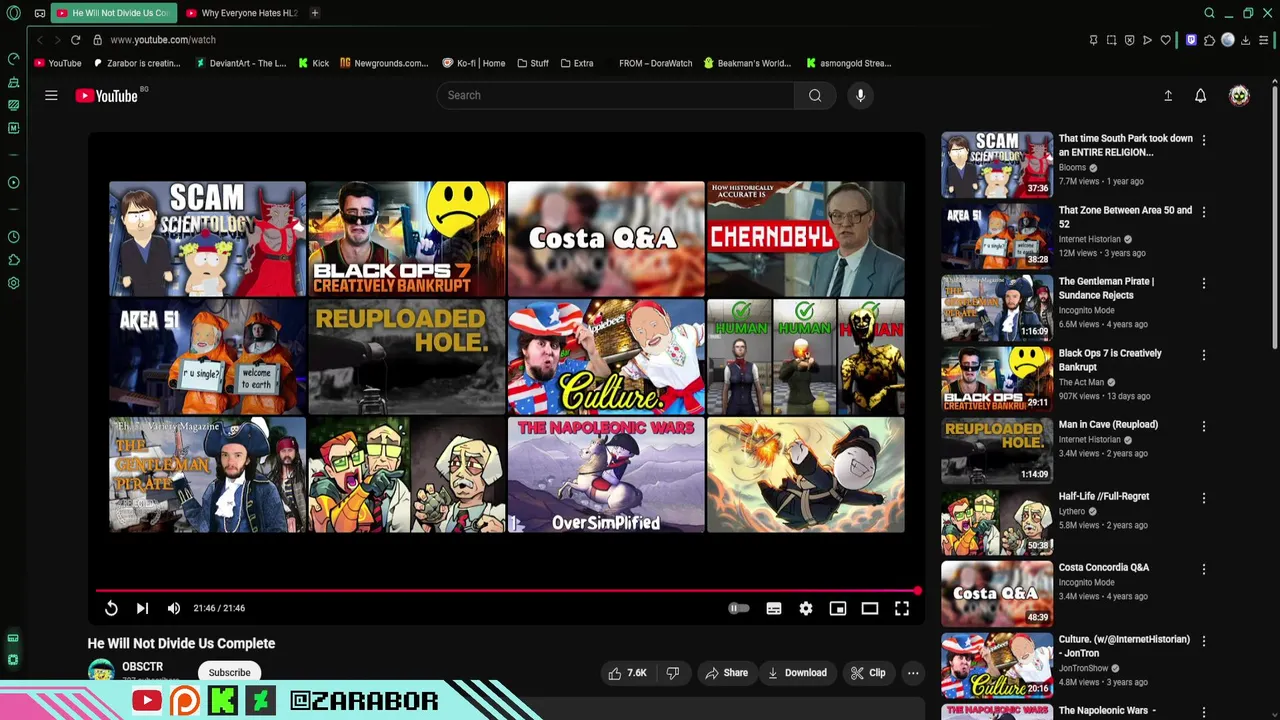1280x720 pixels.
Task: Open The Napoleonic Wars end-screen thumbnail
Action: click(x=606, y=475)
